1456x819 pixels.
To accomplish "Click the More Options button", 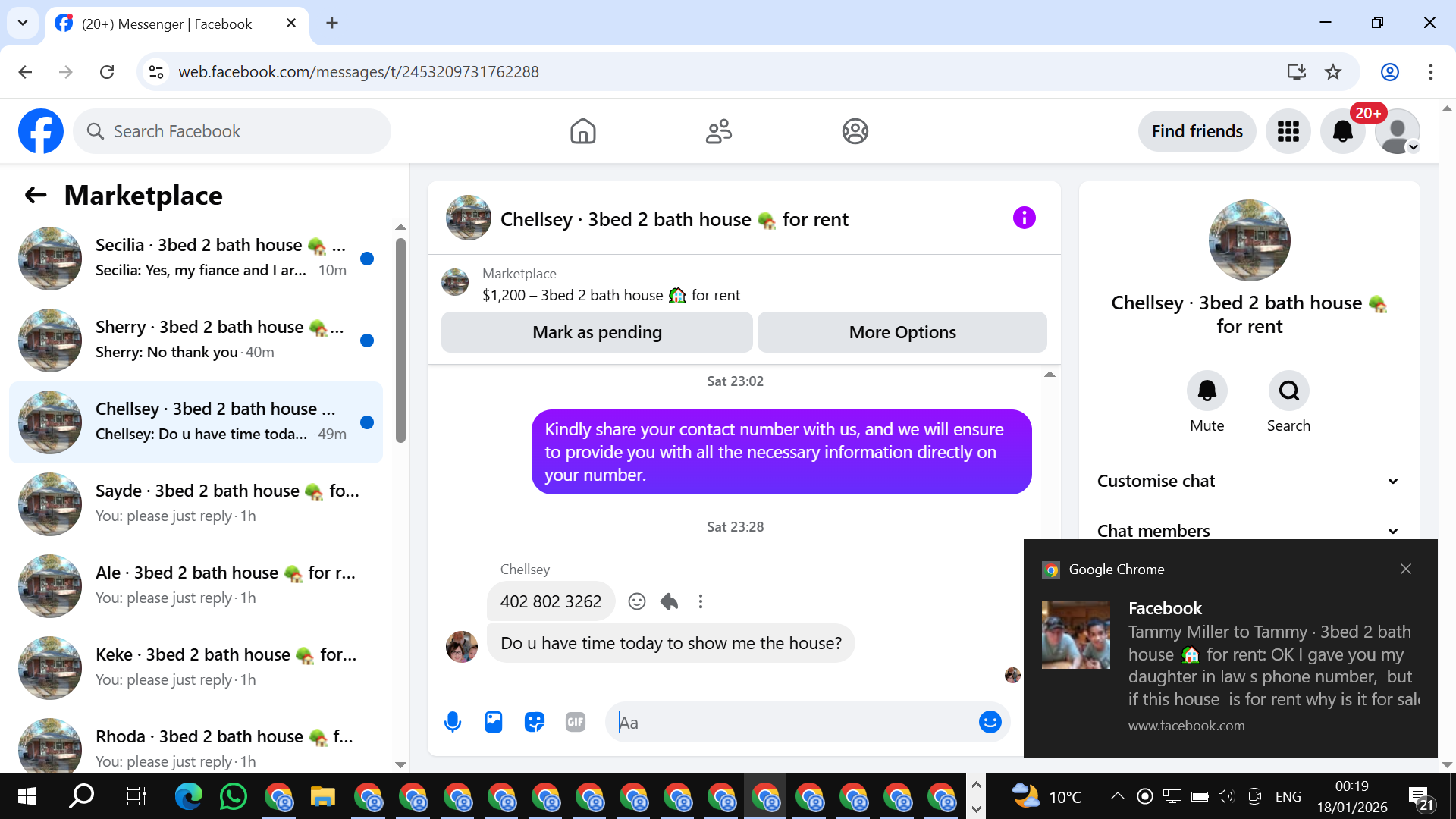I will [x=902, y=332].
